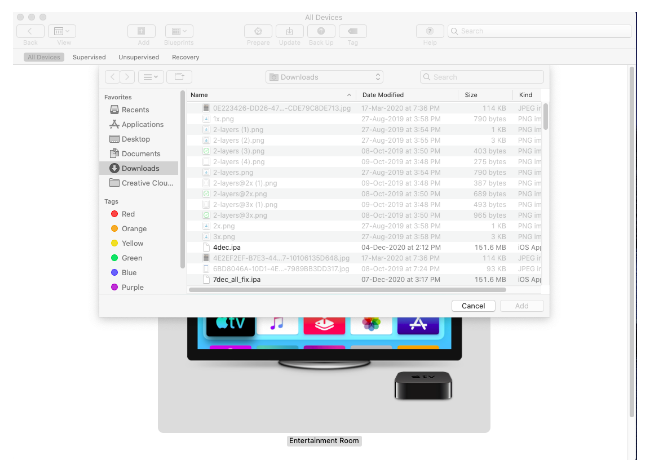Click the 2-layers (2).png file
653x465 pixels.
(x=364, y=140)
